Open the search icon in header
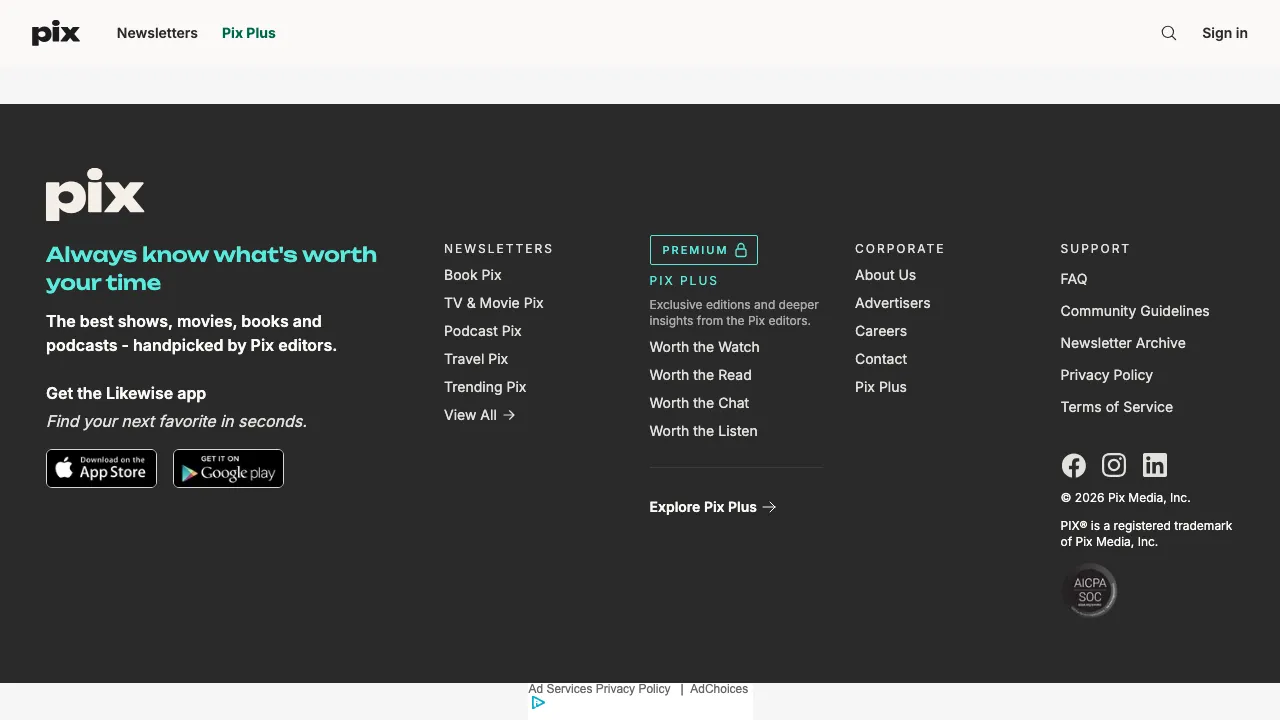The image size is (1280, 720). click(x=1169, y=33)
